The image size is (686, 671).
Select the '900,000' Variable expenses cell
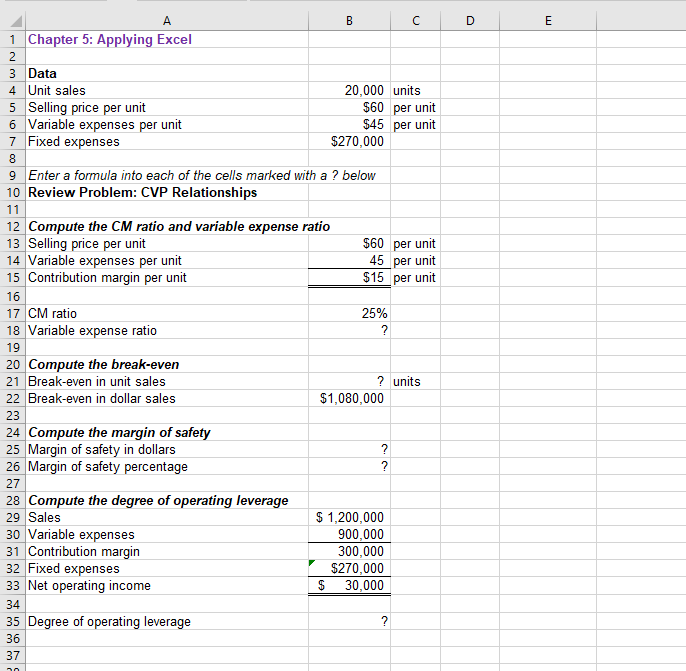(349, 535)
